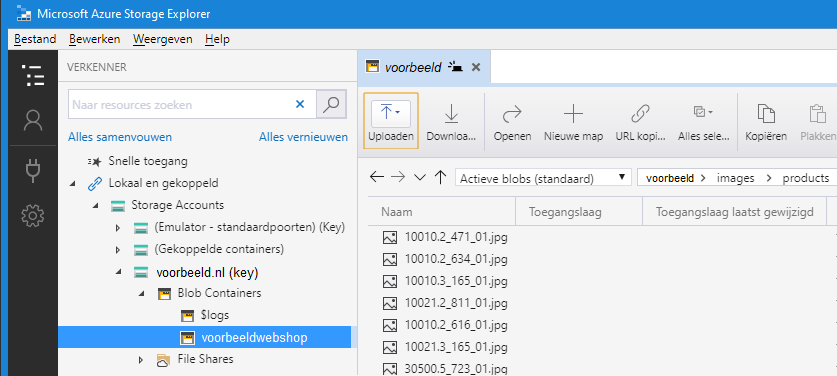The image size is (837, 376).
Task: Go up one folder with up arrow
Action: tap(440, 177)
